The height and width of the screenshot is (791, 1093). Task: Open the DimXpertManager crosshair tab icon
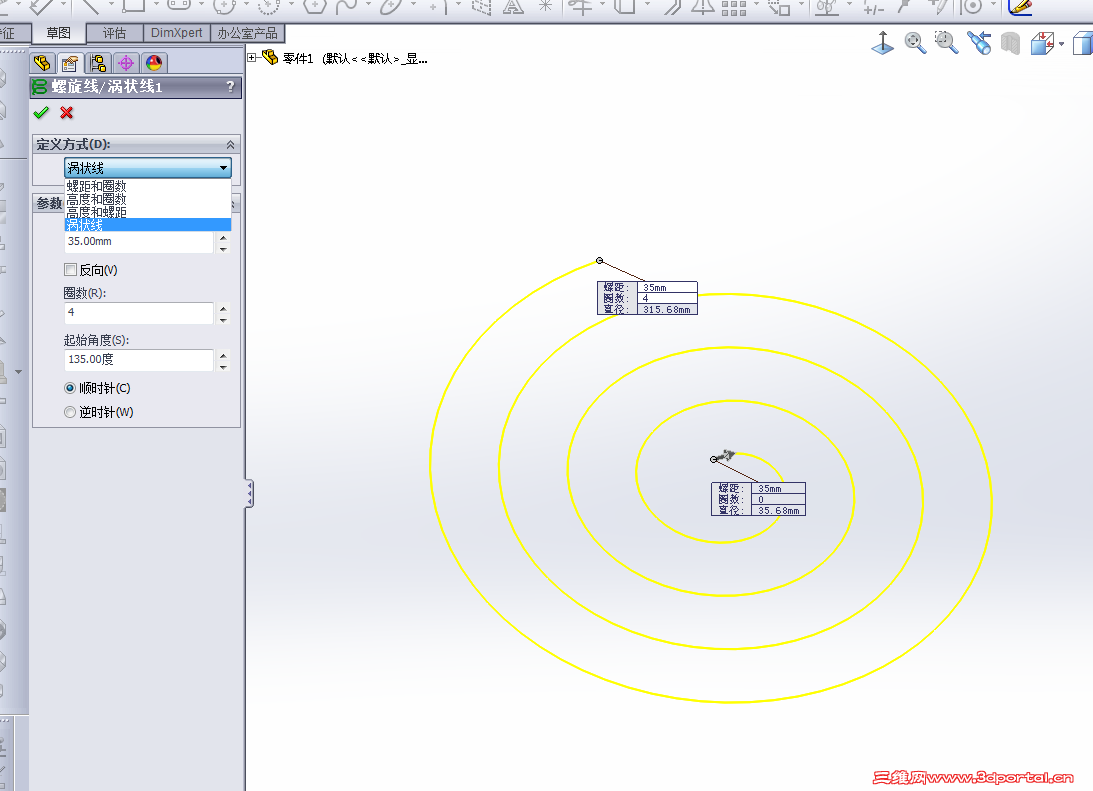point(126,63)
